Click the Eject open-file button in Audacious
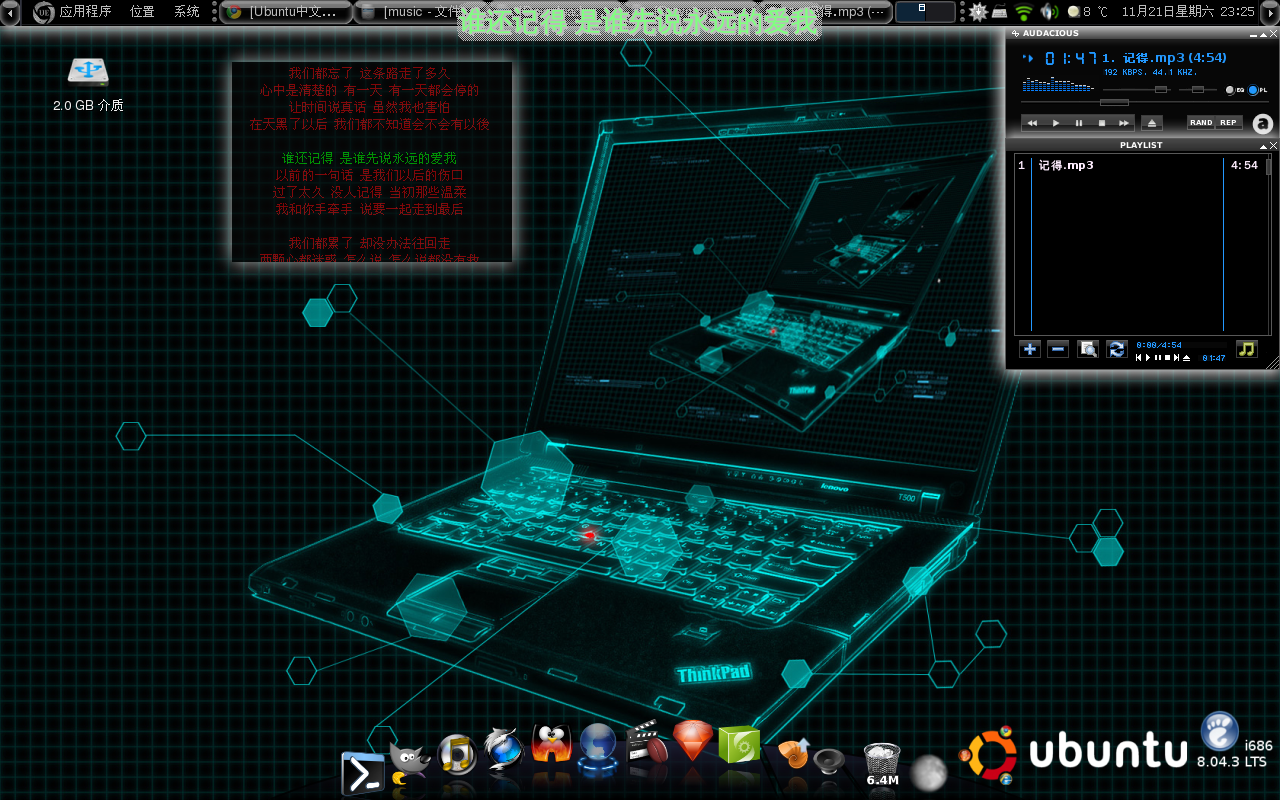The height and width of the screenshot is (800, 1280). tap(1151, 123)
